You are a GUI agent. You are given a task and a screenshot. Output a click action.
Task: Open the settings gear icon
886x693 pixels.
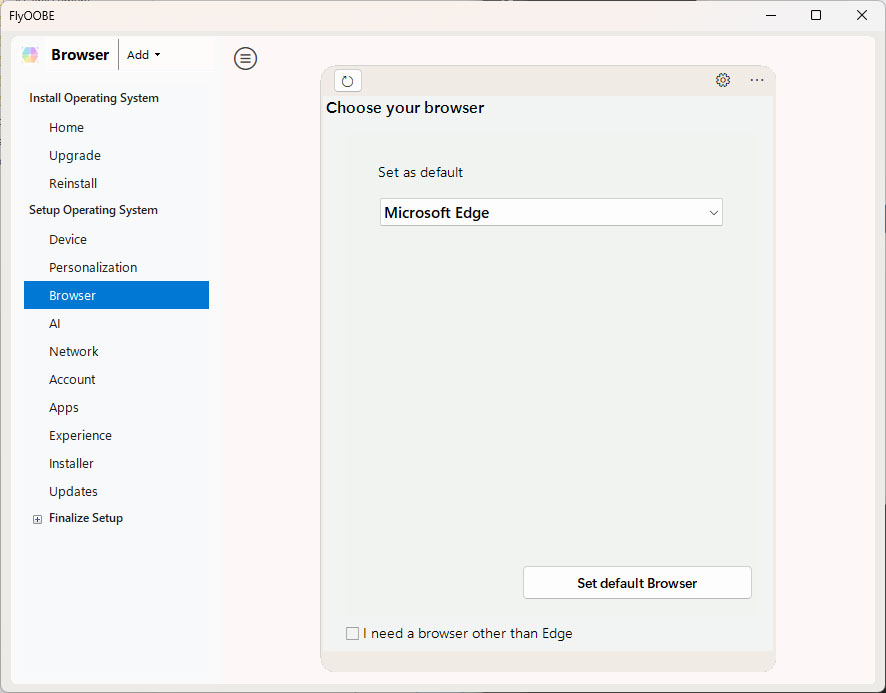(723, 81)
